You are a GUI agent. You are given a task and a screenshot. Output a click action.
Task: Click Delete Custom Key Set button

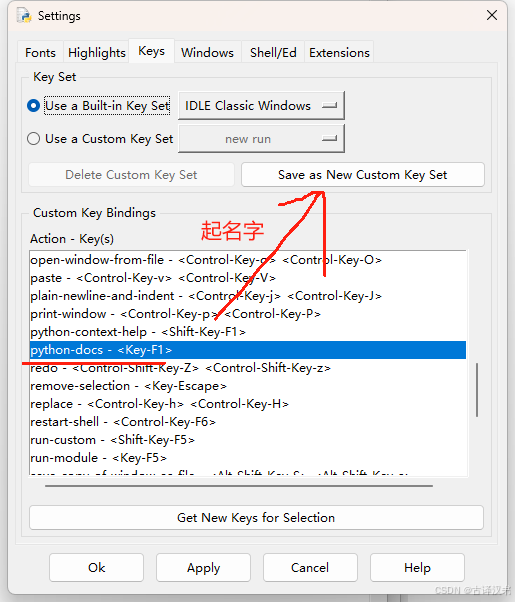click(x=131, y=175)
